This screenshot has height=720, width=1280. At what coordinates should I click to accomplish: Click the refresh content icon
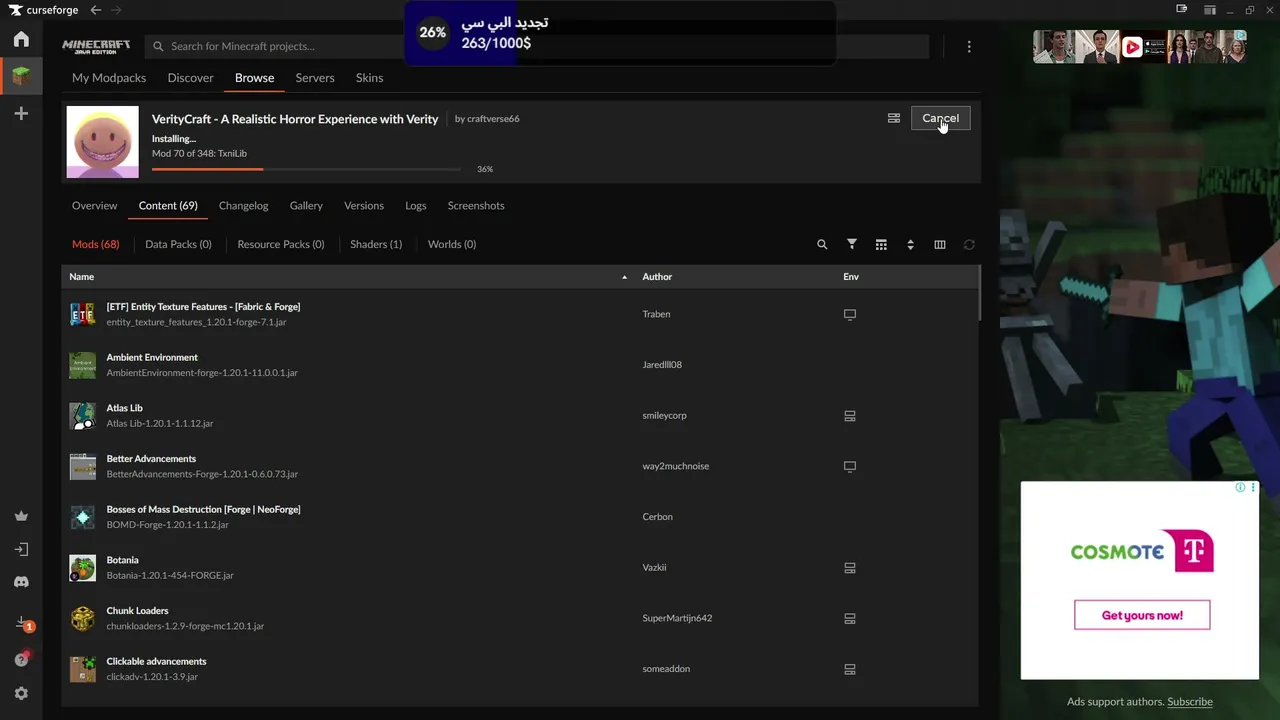969,244
